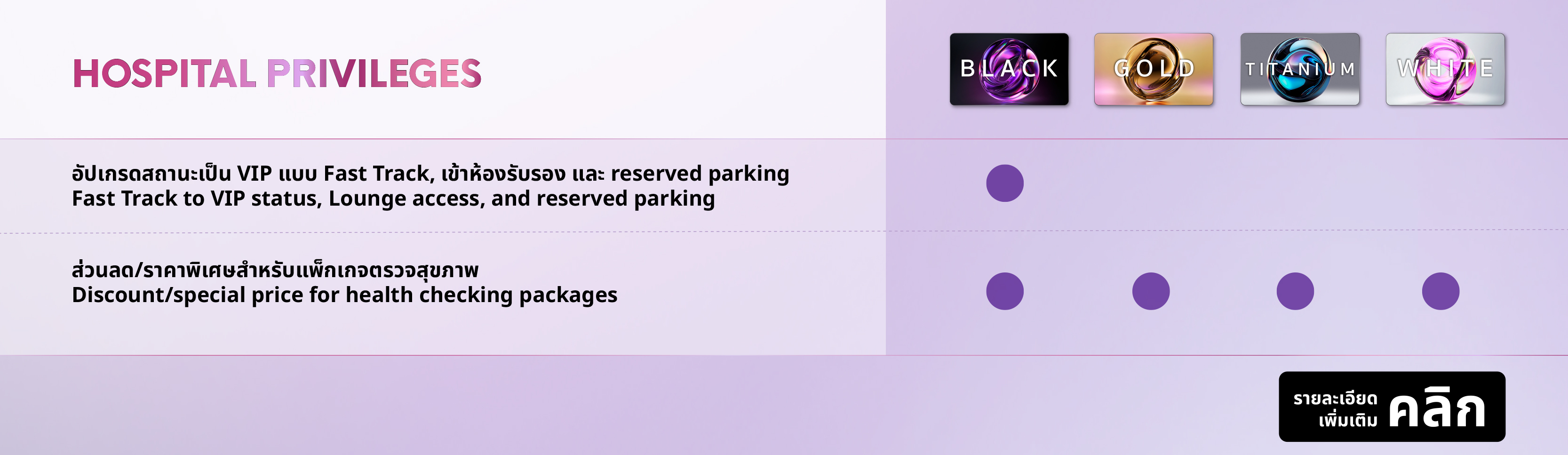Screen dimensions: 1568x455
Task: Click the Black dot in VIP Fast Track row
Action: 1004,184
